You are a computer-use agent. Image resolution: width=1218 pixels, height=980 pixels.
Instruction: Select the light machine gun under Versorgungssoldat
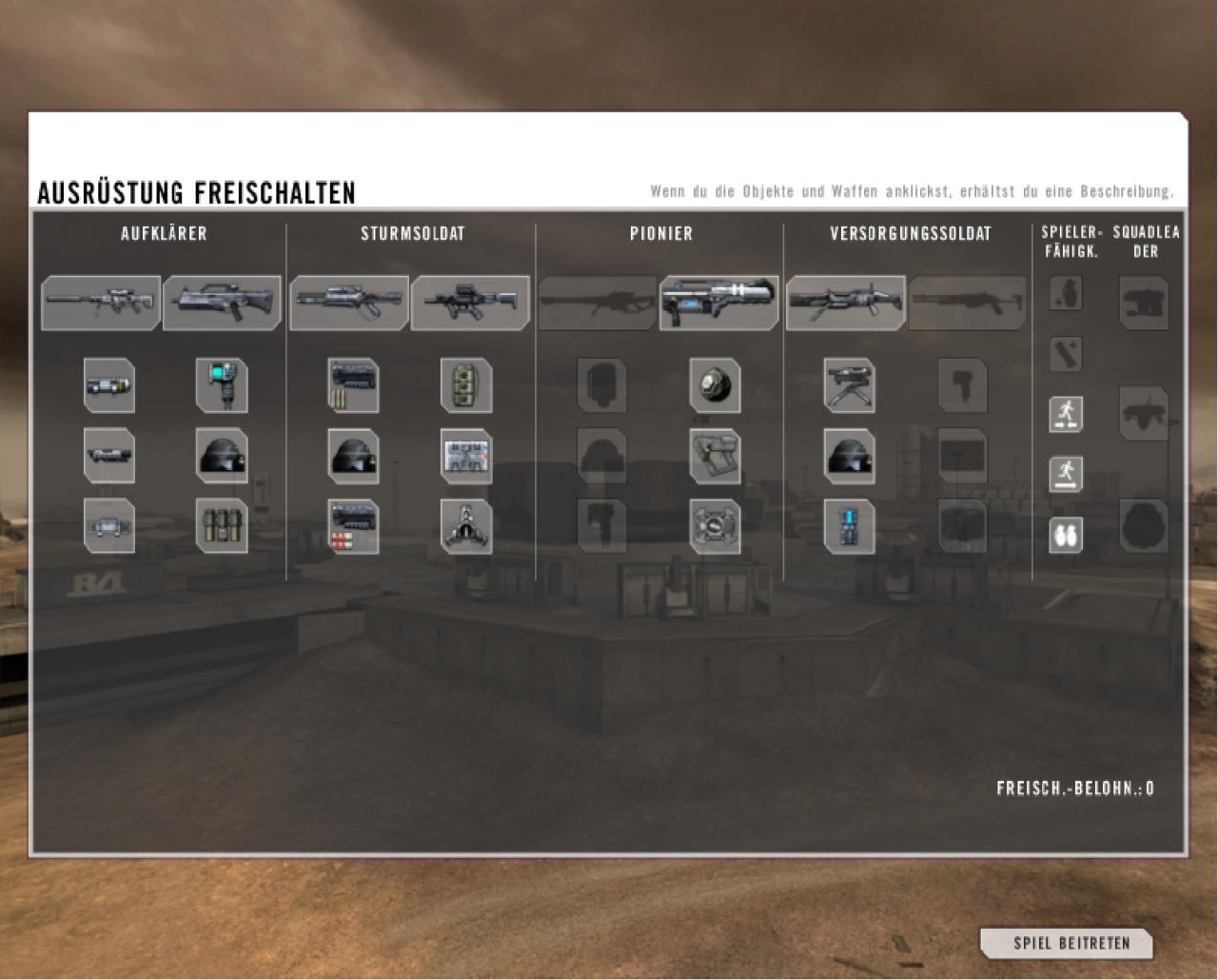click(x=845, y=304)
